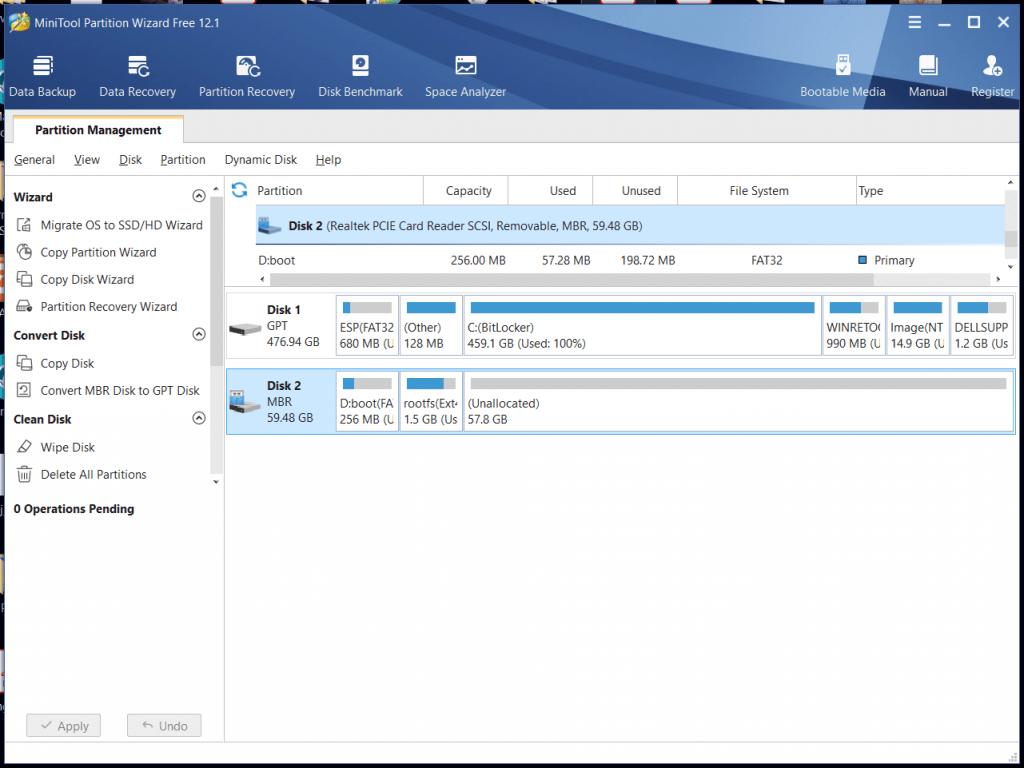Screen dimensions: 1024x768
Task: Open the Partition menu
Action: 183,160
